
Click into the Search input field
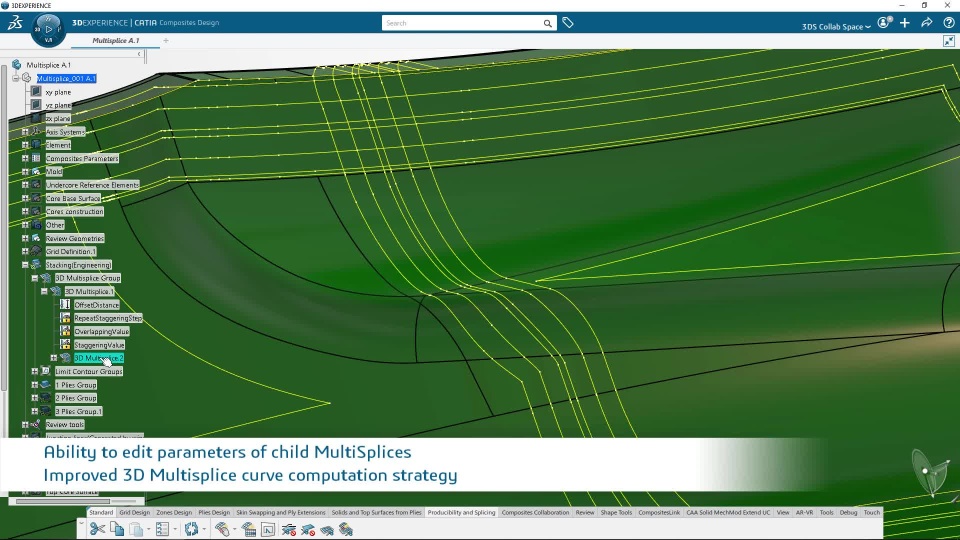(462, 23)
